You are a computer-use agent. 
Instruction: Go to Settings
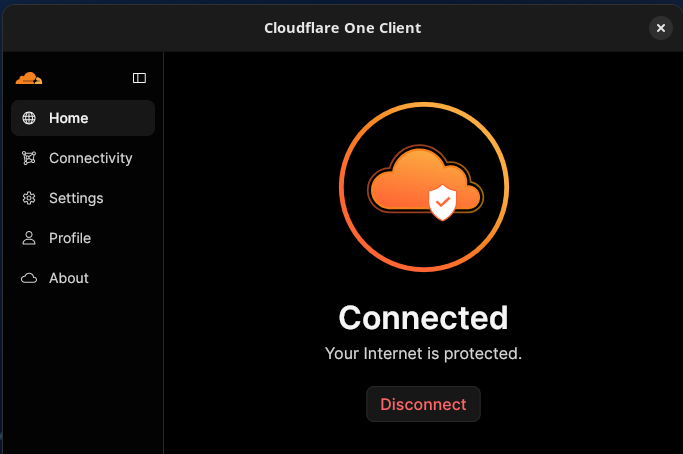[x=83, y=198]
